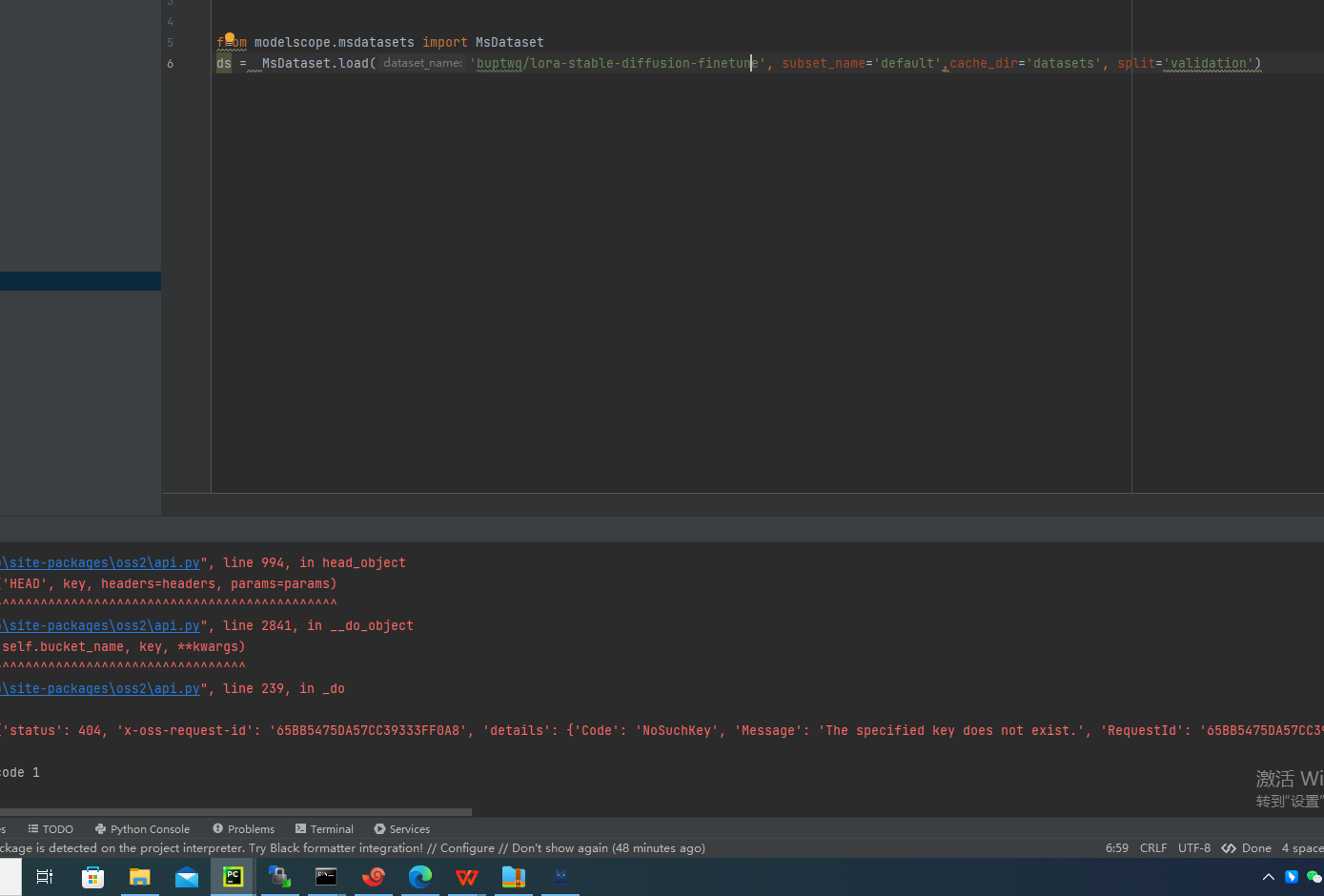This screenshot has height=896, width=1324.
Task: Click the Done code status widget icon
Action: pyautogui.click(x=1229, y=848)
